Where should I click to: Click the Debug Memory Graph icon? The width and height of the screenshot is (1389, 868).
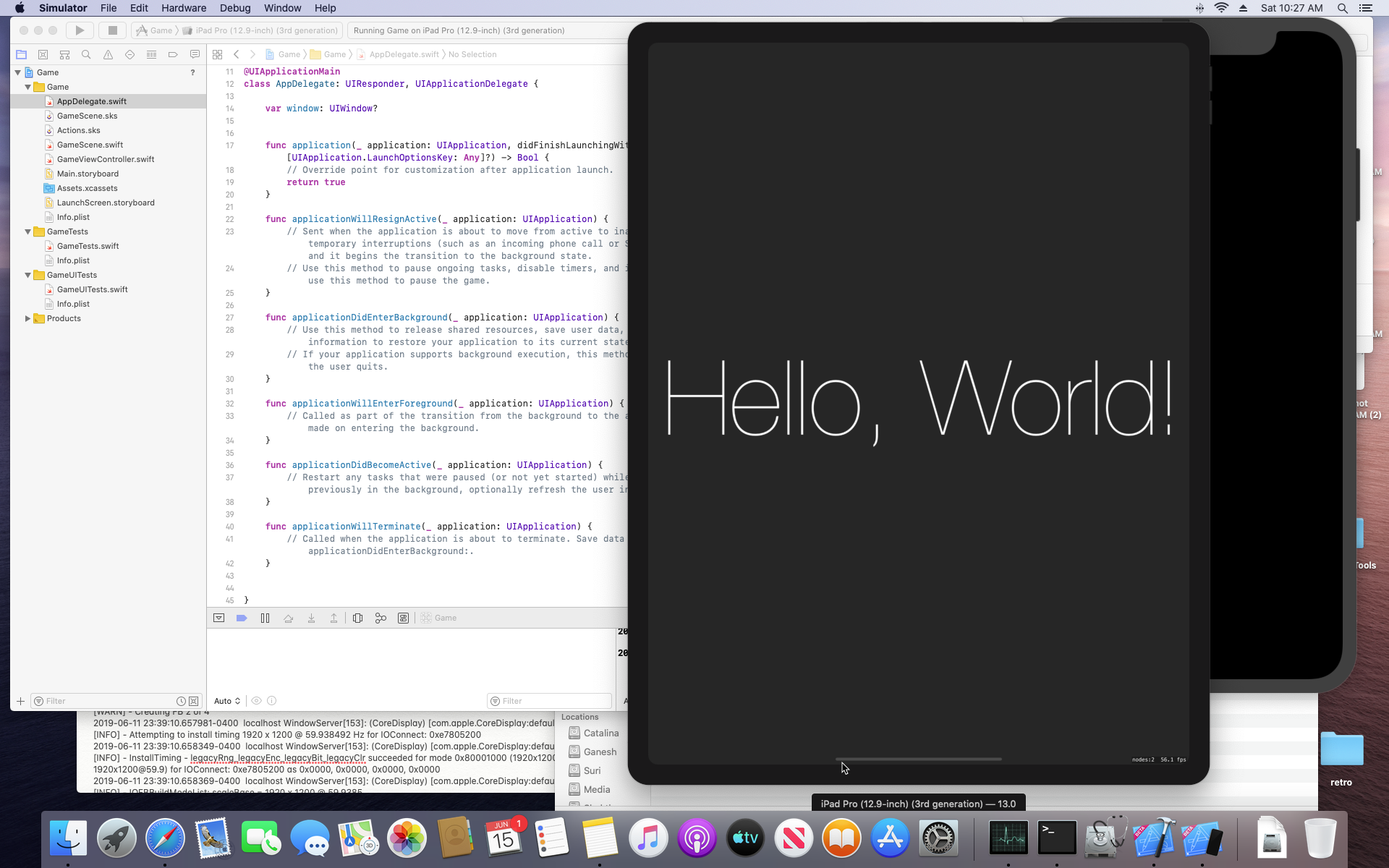[x=381, y=618]
